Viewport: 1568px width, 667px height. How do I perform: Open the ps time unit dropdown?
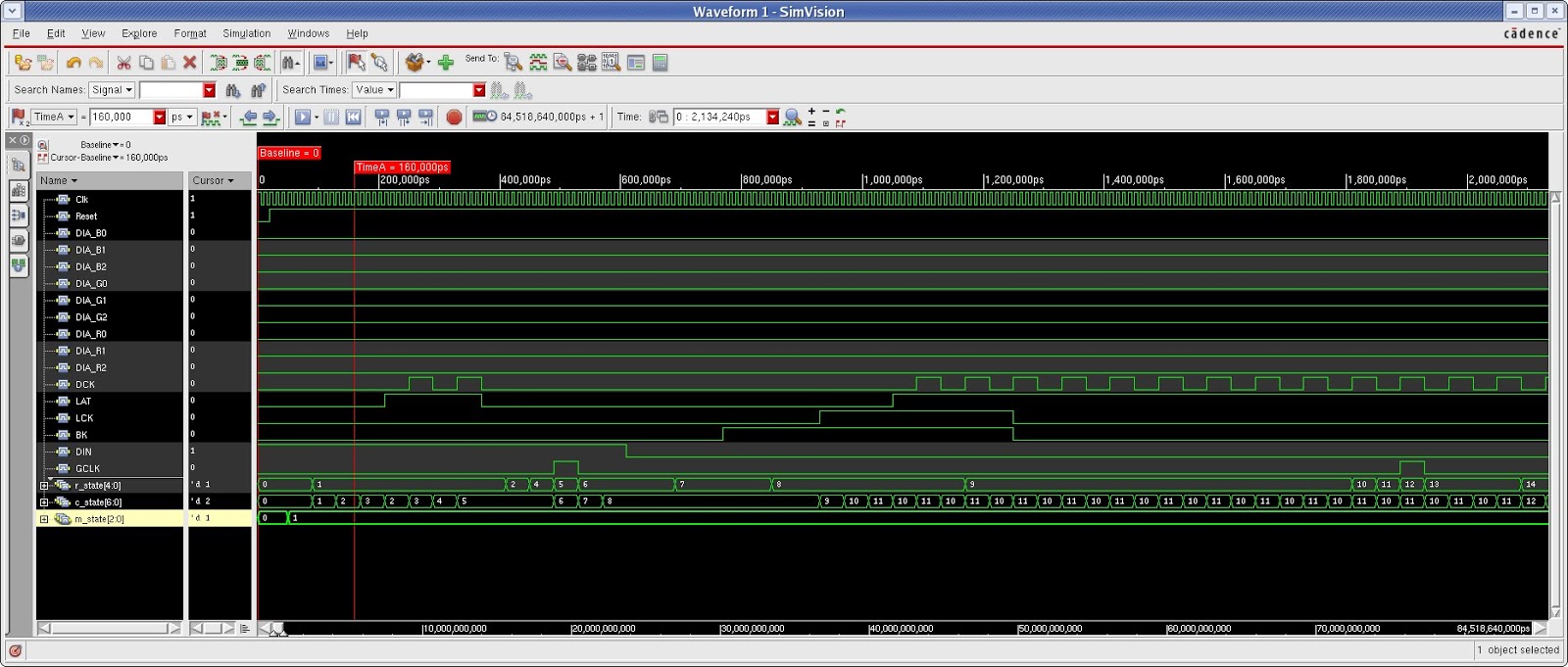click(182, 118)
